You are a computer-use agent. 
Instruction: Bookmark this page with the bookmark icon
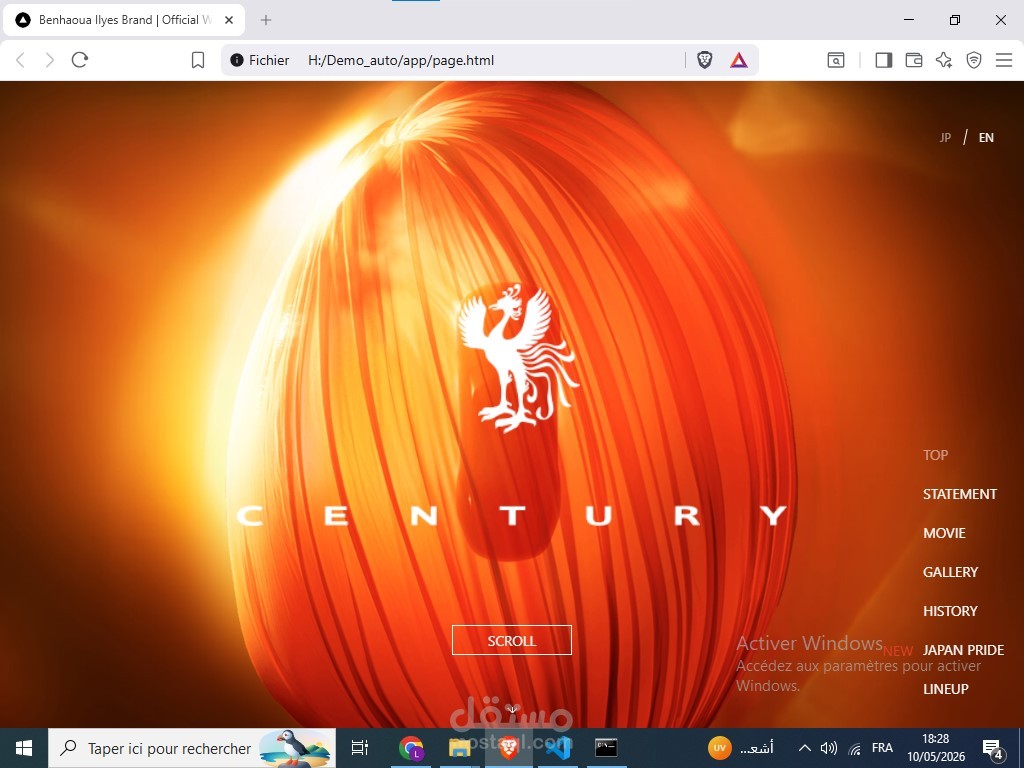click(x=197, y=60)
